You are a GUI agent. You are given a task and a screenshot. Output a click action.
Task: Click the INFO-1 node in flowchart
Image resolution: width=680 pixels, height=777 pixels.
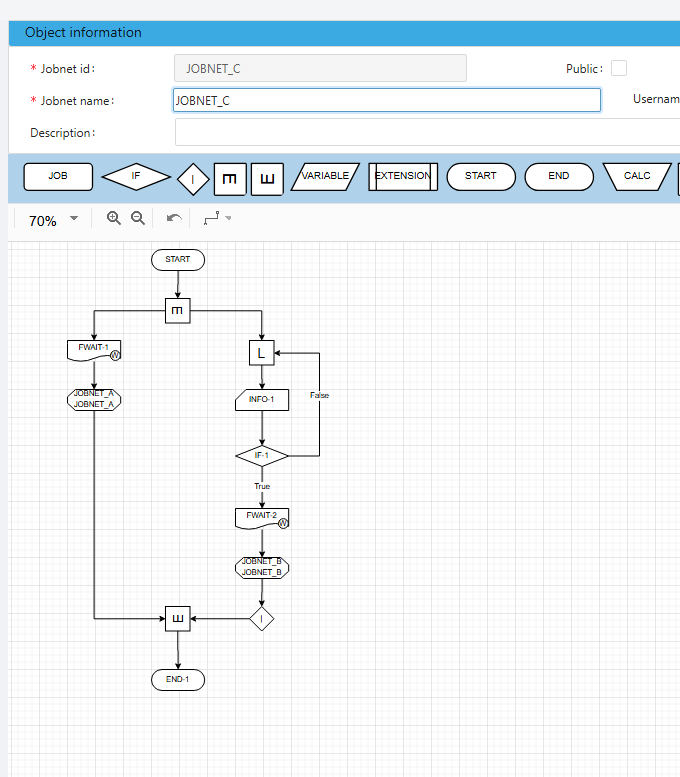click(x=262, y=401)
